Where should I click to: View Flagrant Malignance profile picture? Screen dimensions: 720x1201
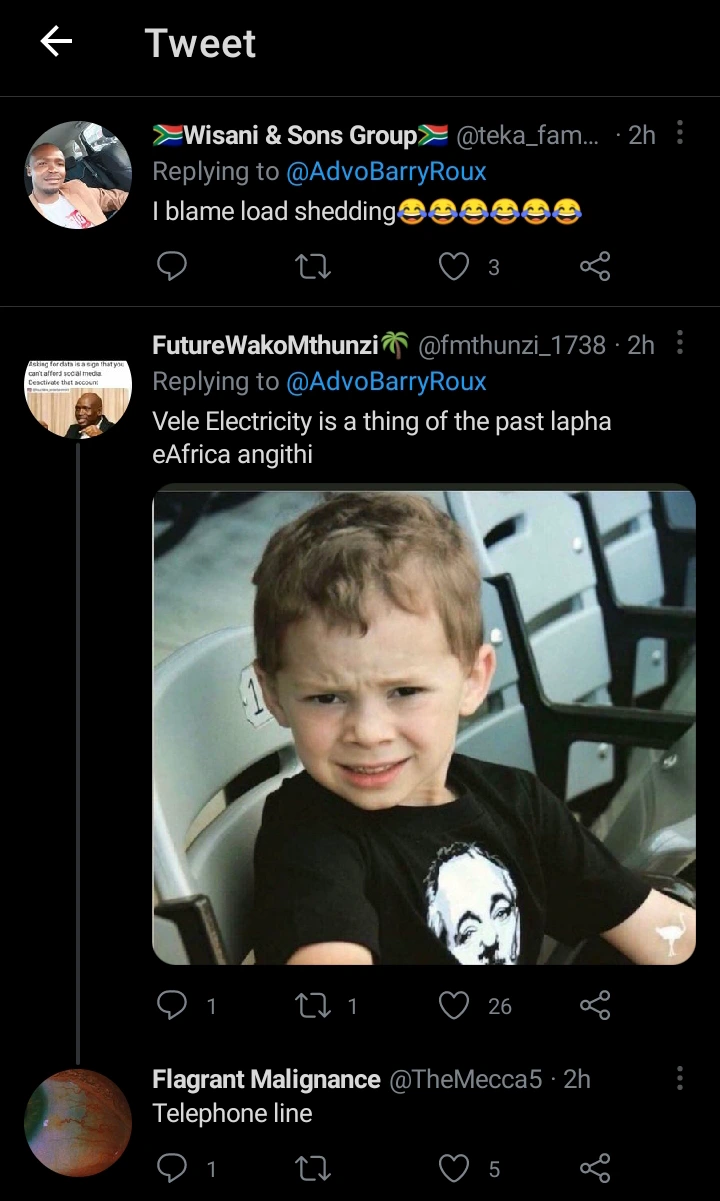(x=78, y=1122)
